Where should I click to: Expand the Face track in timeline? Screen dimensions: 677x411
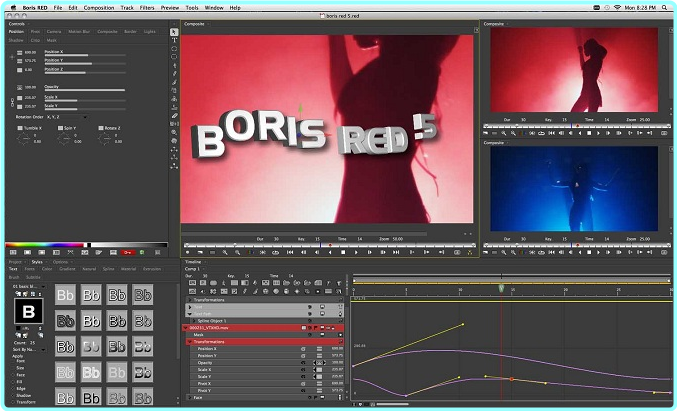[190, 397]
